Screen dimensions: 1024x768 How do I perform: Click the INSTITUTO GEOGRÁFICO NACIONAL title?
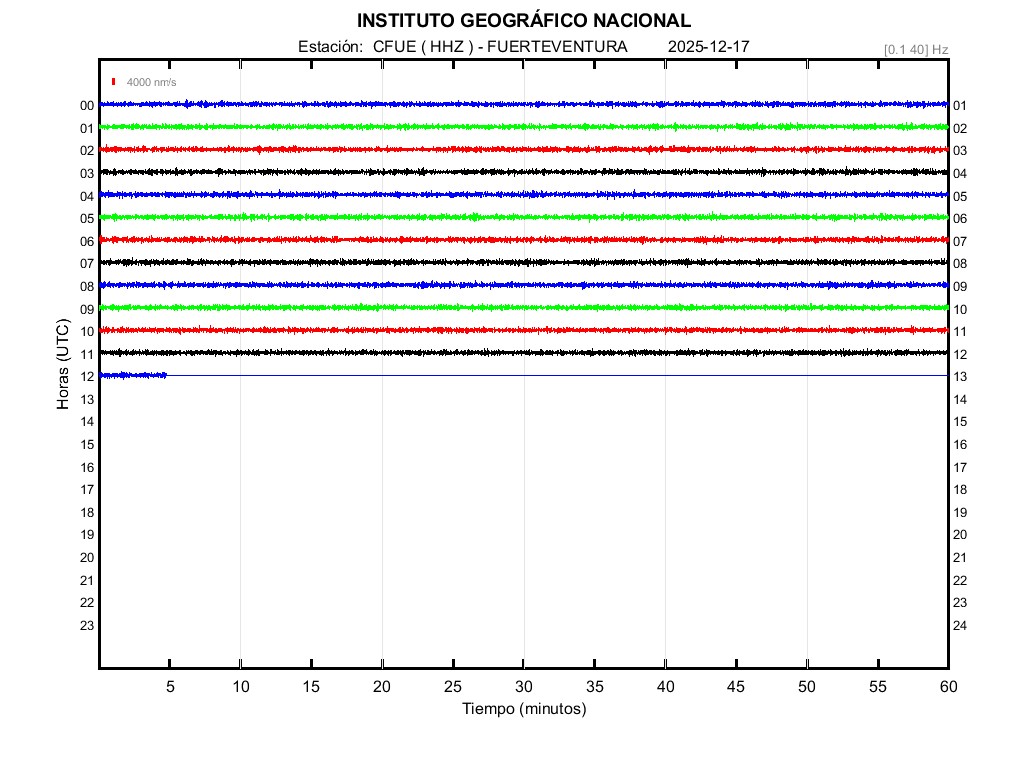tap(523, 21)
